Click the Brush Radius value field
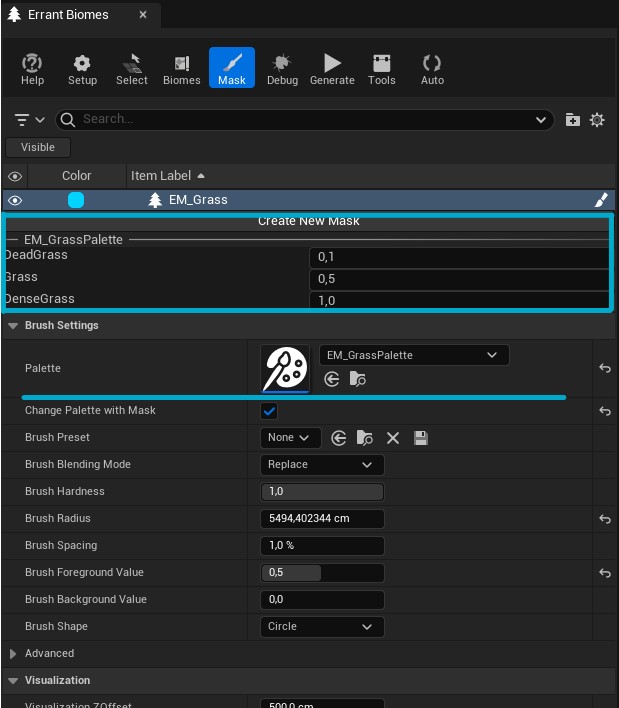Image resolution: width=619 pixels, height=708 pixels. coord(322,518)
